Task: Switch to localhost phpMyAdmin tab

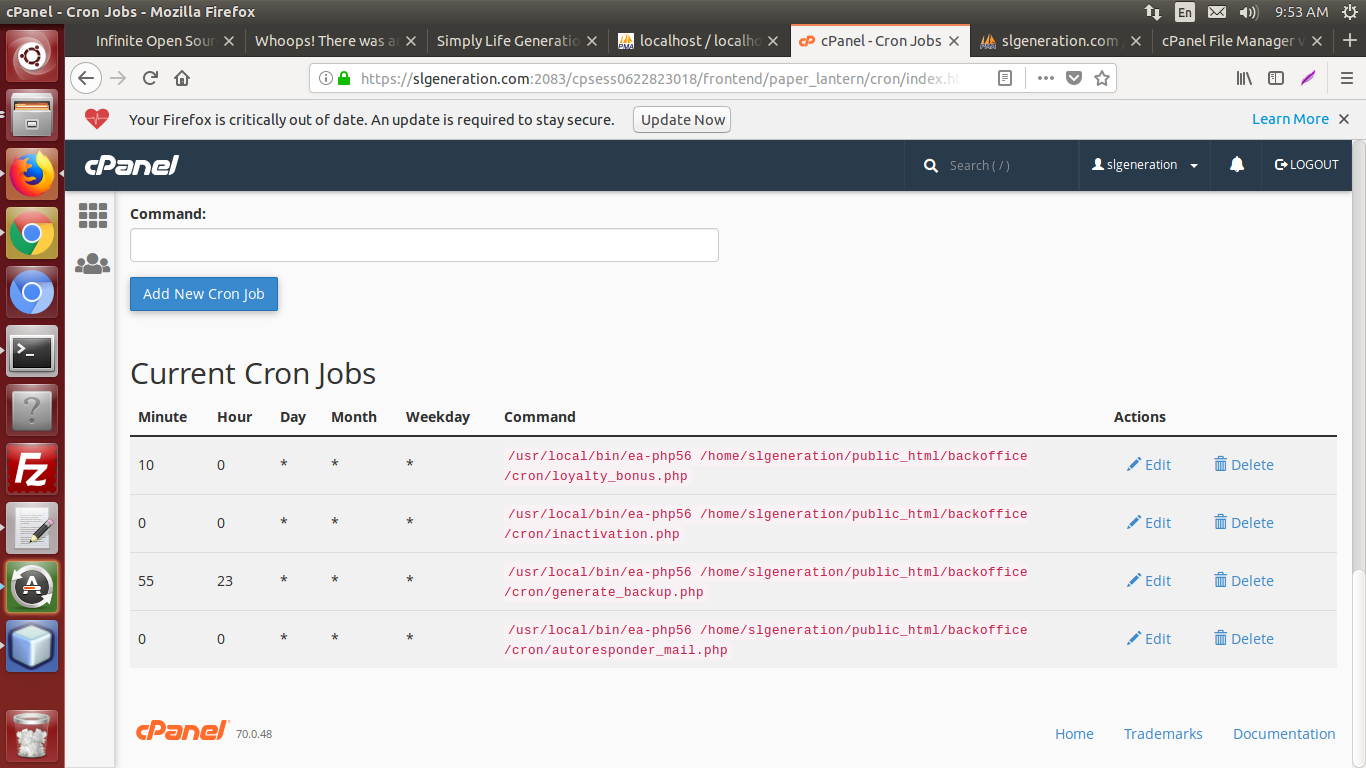Action: (699, 41)
